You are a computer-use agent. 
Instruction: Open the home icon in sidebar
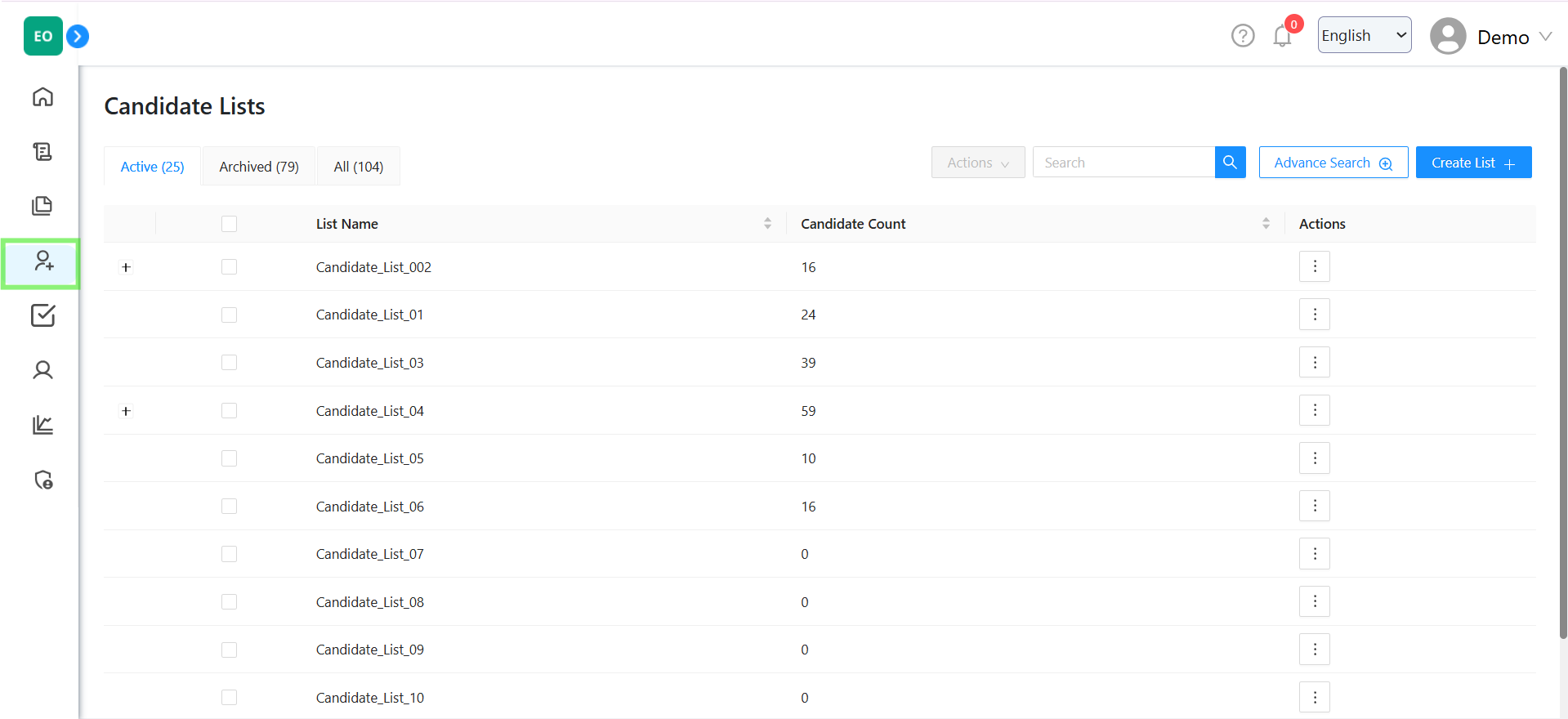[42, 97]
